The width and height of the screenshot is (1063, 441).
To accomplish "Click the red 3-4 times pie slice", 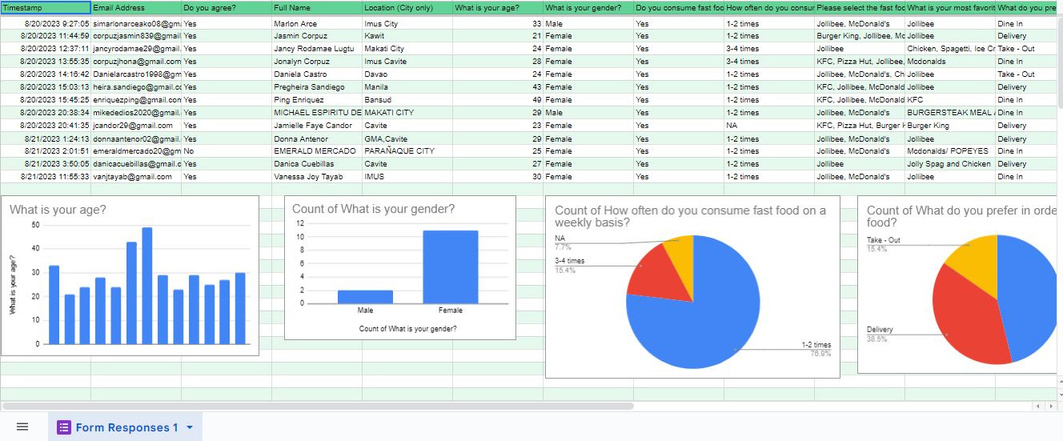I will pyautogui.click(x=656, y=271).
